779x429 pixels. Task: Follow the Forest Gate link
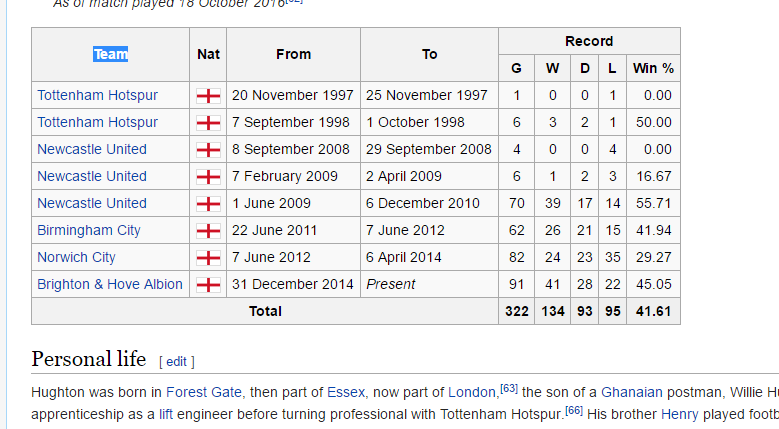click(204, 392)
